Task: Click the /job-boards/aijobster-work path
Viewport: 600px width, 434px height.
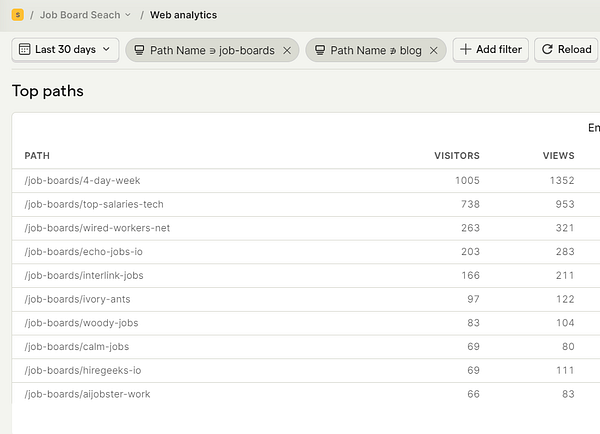Action: tap(87, 394)
